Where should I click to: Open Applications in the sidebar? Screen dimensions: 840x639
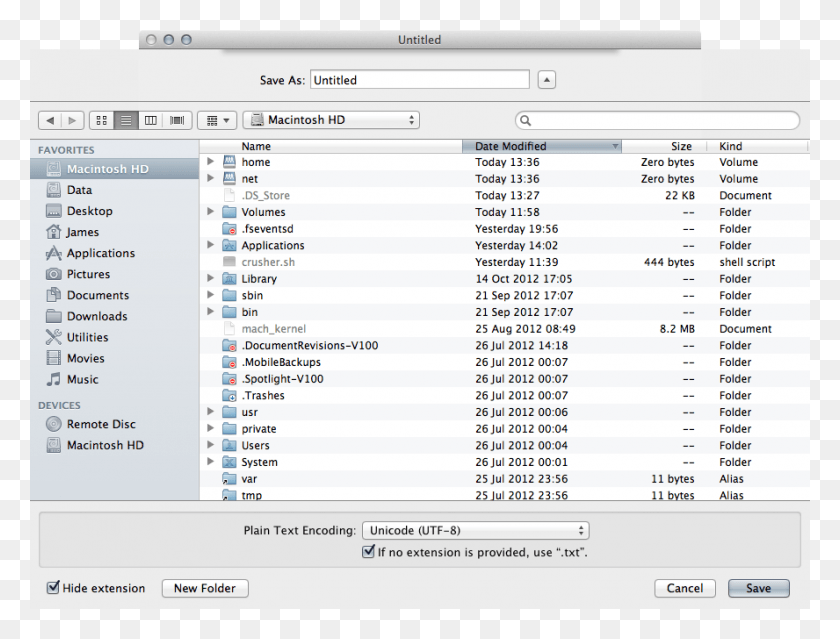click(x=115, y=253)
